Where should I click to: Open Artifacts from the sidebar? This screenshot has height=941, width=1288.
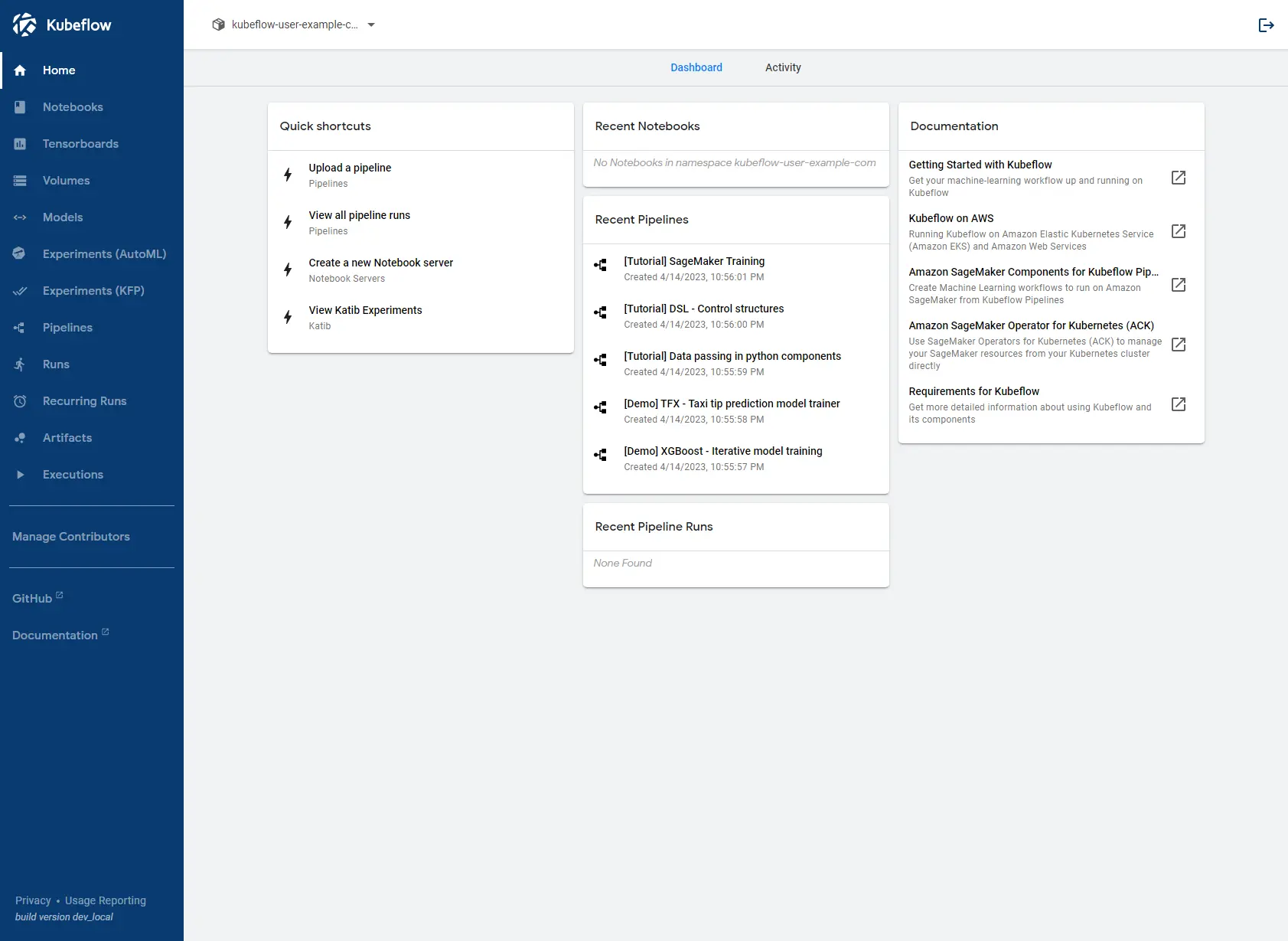click(92, 438)
